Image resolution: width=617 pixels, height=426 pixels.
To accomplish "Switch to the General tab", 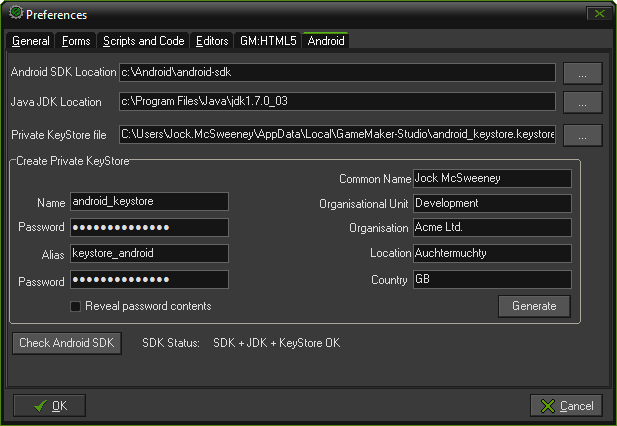I will pos(31,41).
